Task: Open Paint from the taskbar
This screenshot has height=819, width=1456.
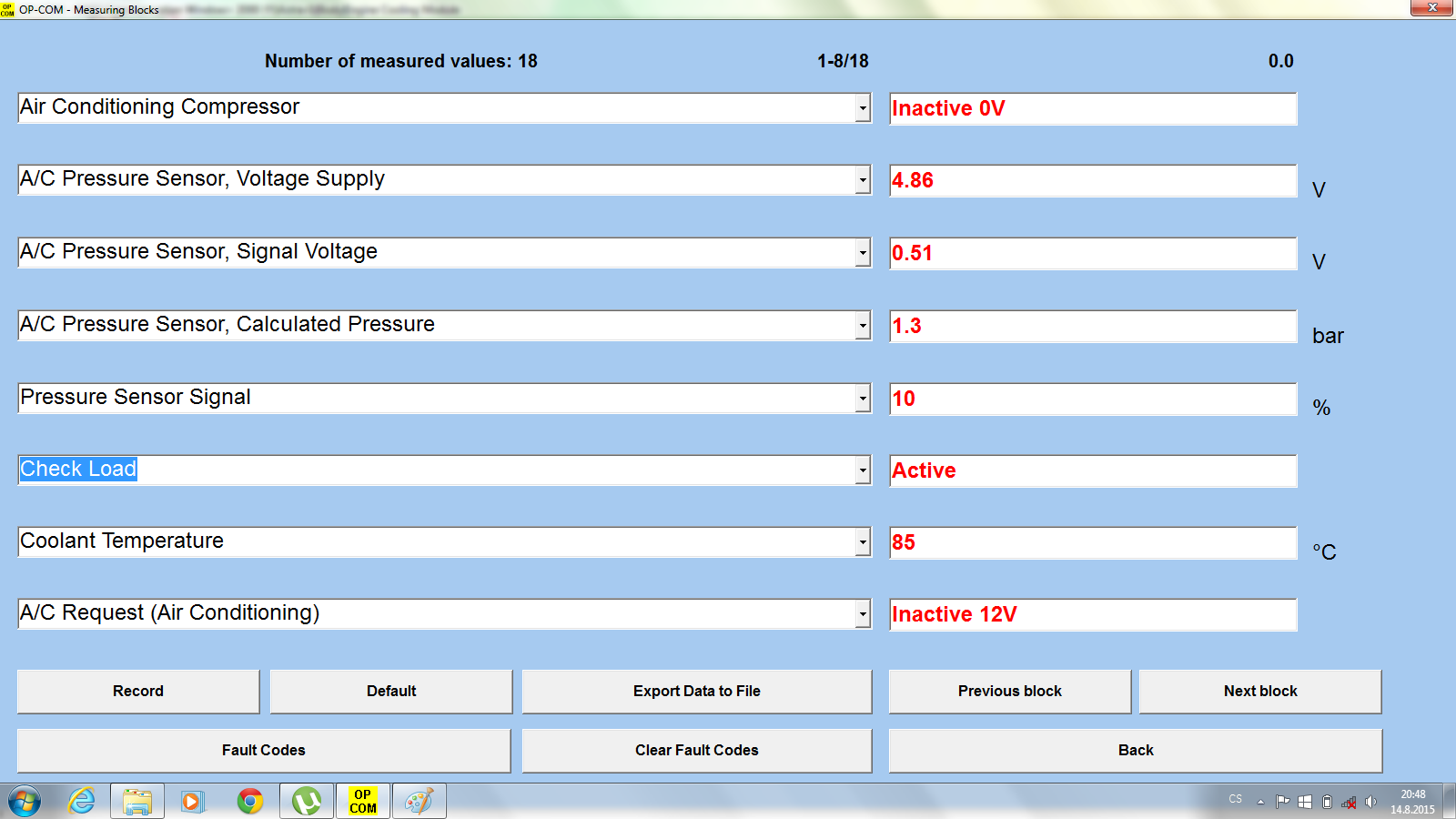Action: point(419,801)
